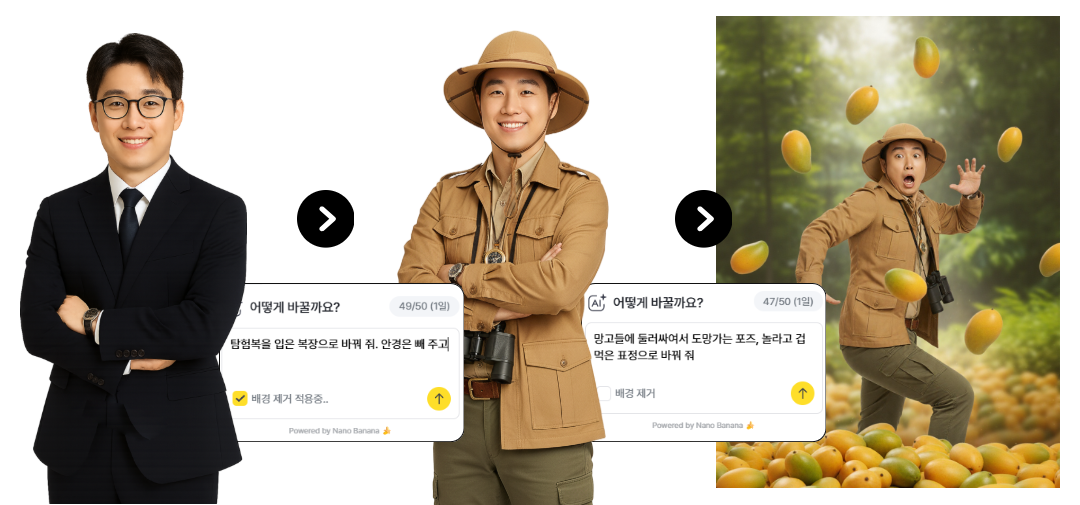The height and width of the screenshot is (505, 1080).
Task: Click the prompt field containing 탐험복을 입은 복장으로
Action: click(x=341, y=343)
